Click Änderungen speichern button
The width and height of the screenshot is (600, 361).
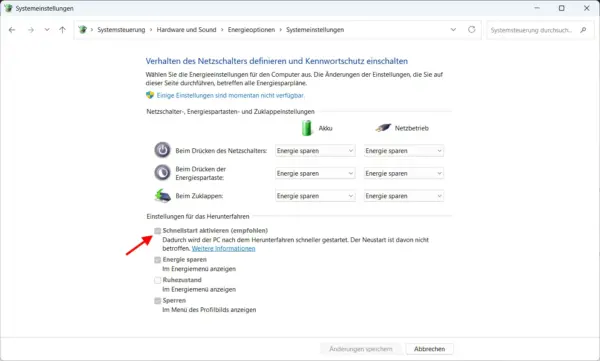click(x=361, y=349)
